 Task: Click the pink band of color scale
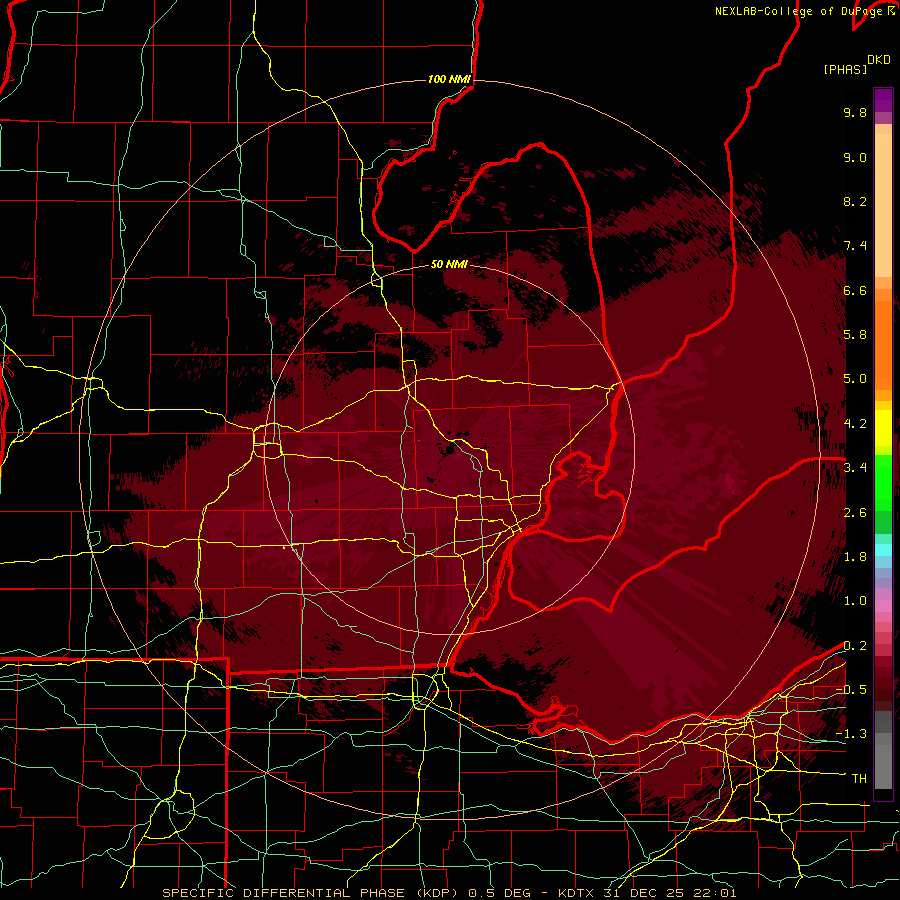(x=883, y=606)
